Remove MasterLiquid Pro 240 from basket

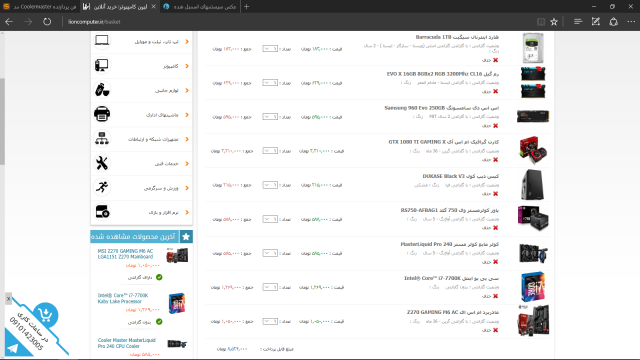495,262
